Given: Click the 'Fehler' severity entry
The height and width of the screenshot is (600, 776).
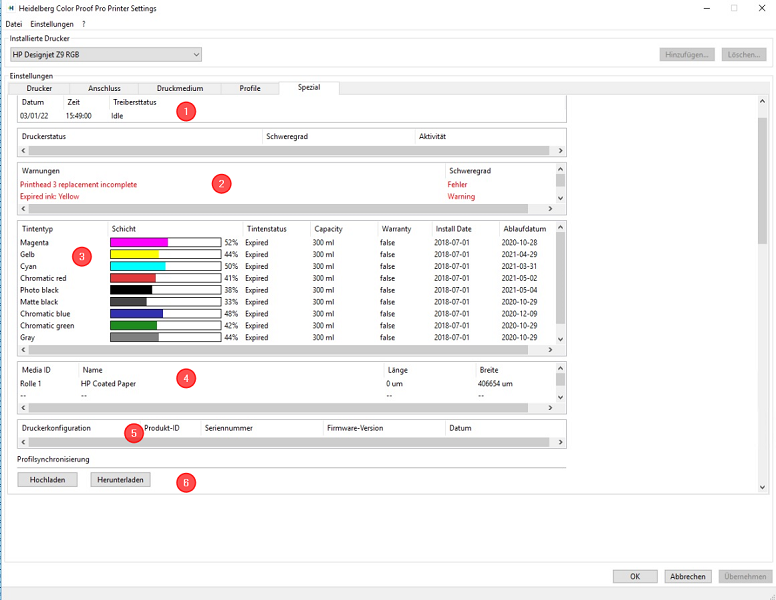Looking at the screenshot, I should [457, 184].
